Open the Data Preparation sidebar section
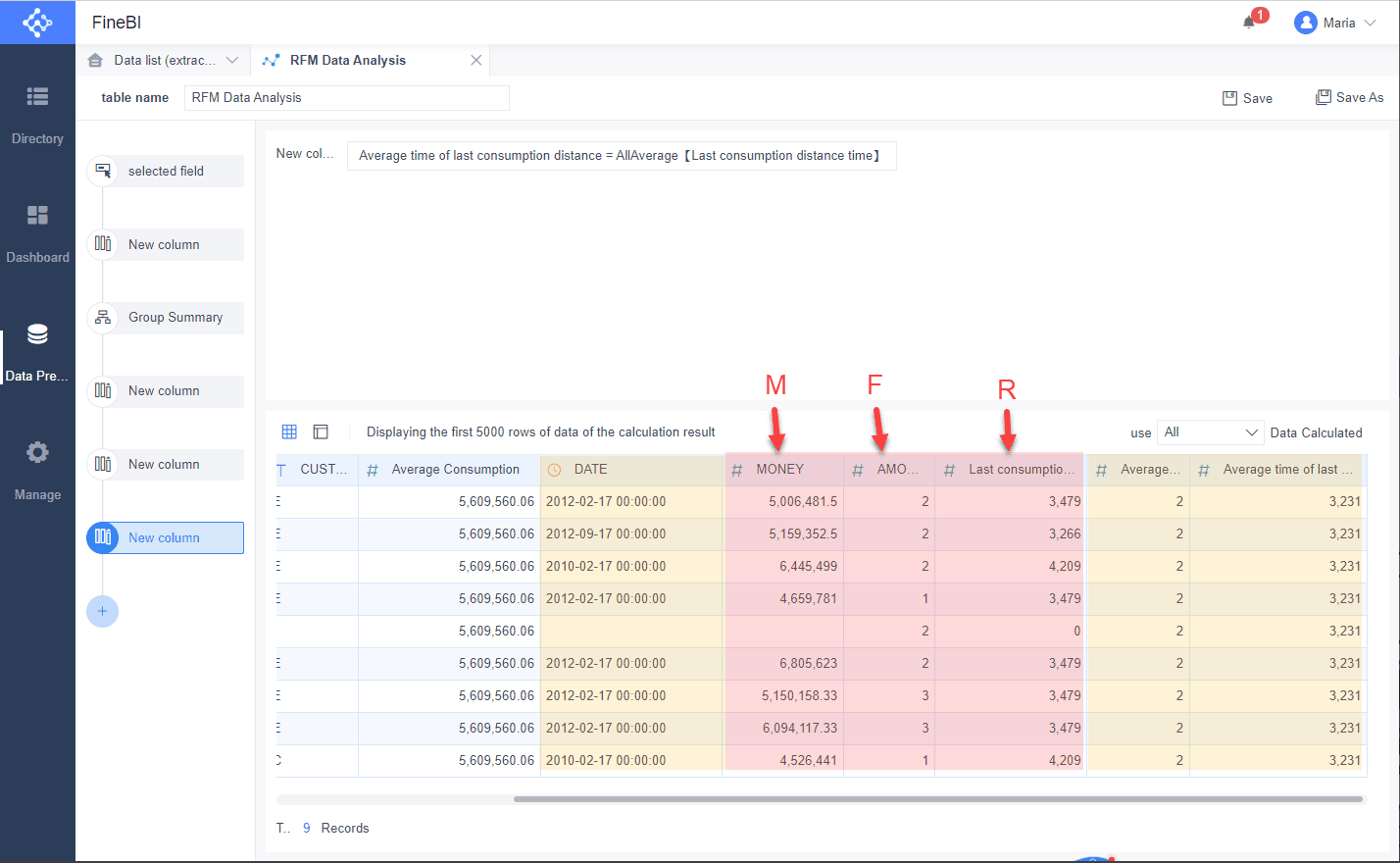Screen dimensions: 1400x863 (37, 352)
